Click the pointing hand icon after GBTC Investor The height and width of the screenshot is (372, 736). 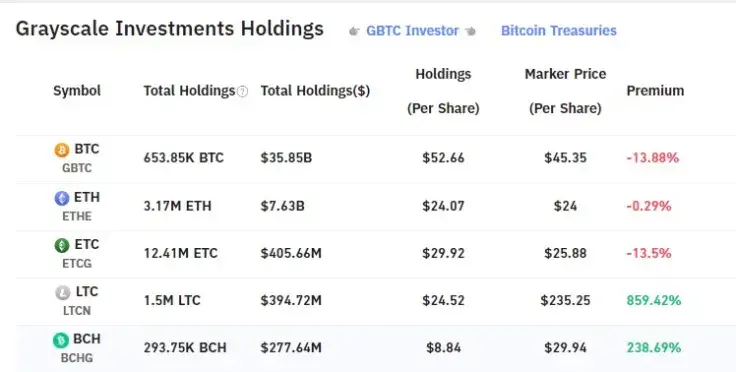point(470,31)
